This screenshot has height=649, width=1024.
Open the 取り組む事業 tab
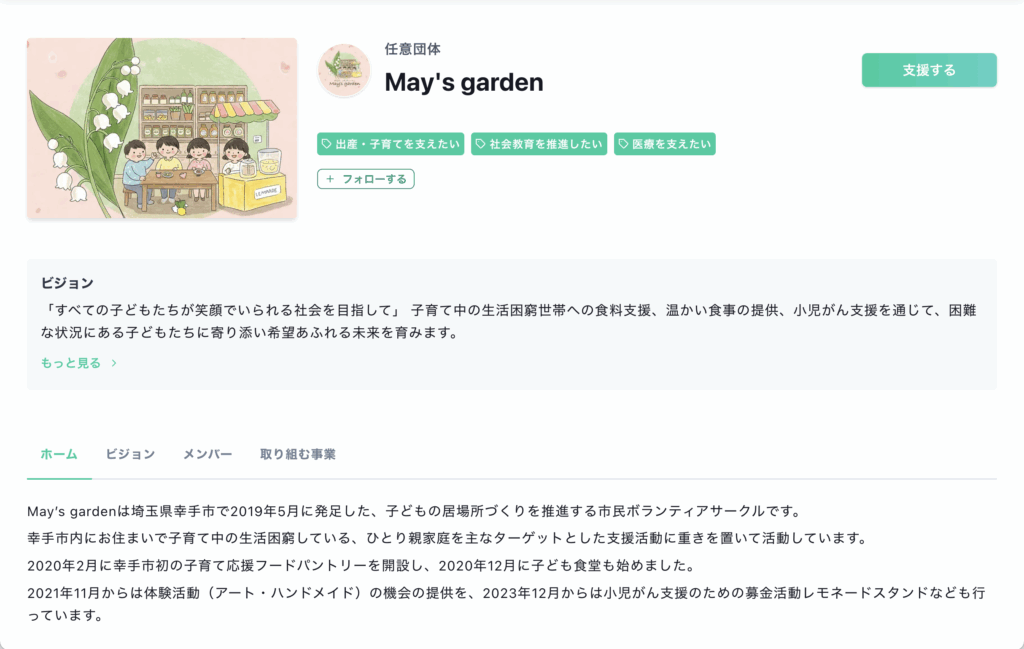tap(298, 454)
